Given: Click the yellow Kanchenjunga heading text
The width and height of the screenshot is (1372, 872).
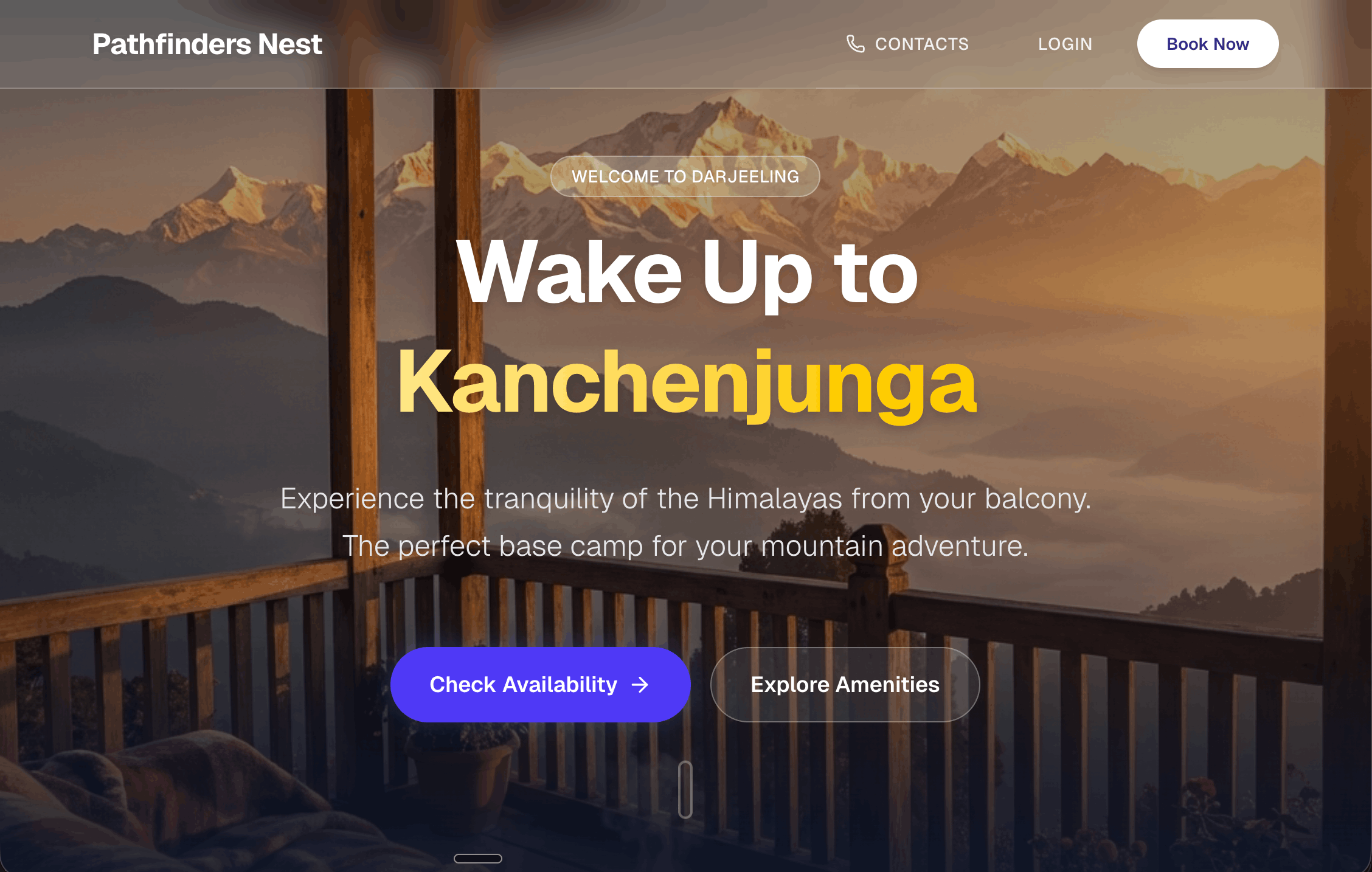Looking at the screenshot, I should [687, 383].
